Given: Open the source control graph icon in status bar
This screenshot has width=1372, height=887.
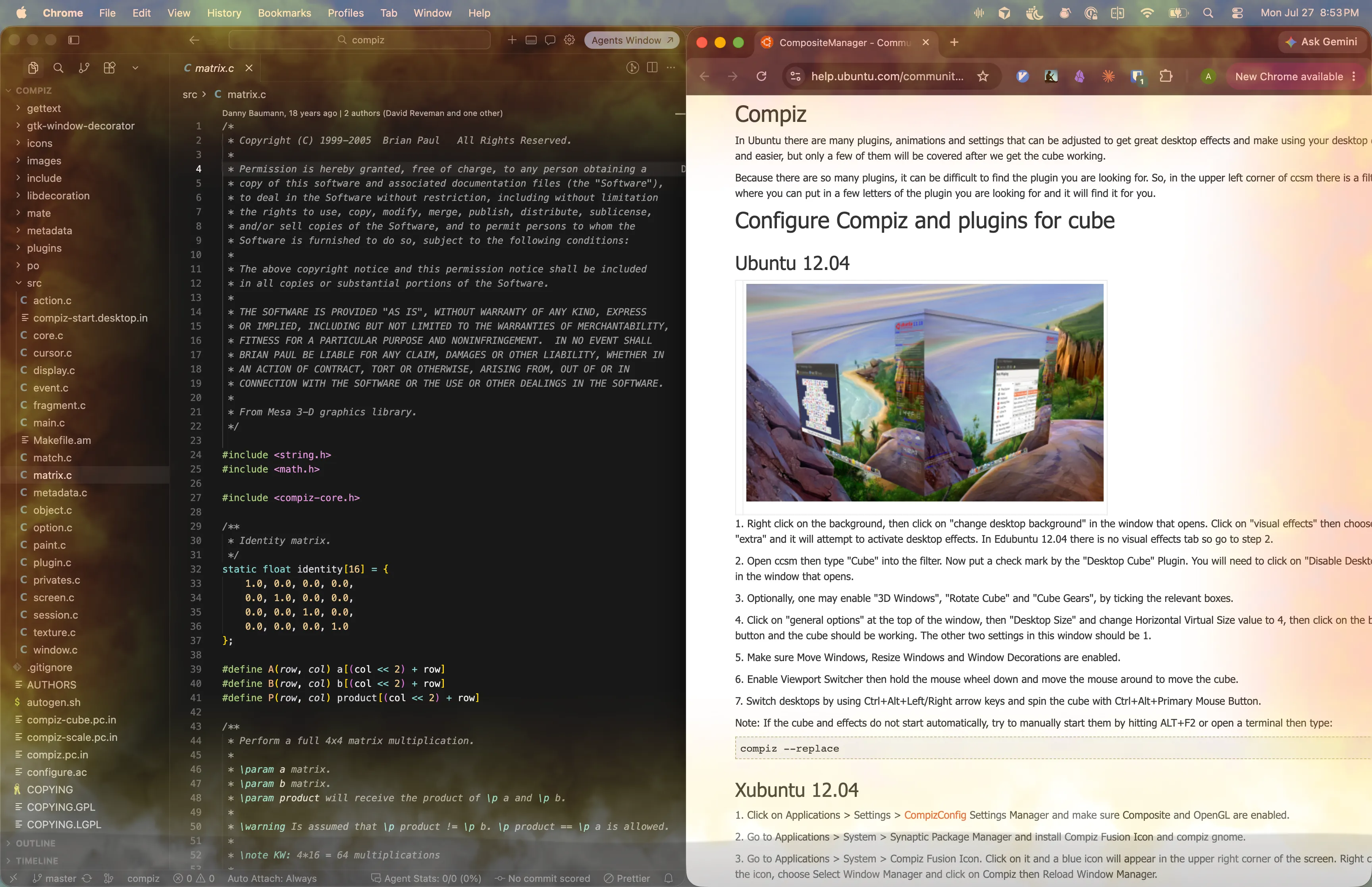Looking at the screenshot, I should tap(108, 878).
